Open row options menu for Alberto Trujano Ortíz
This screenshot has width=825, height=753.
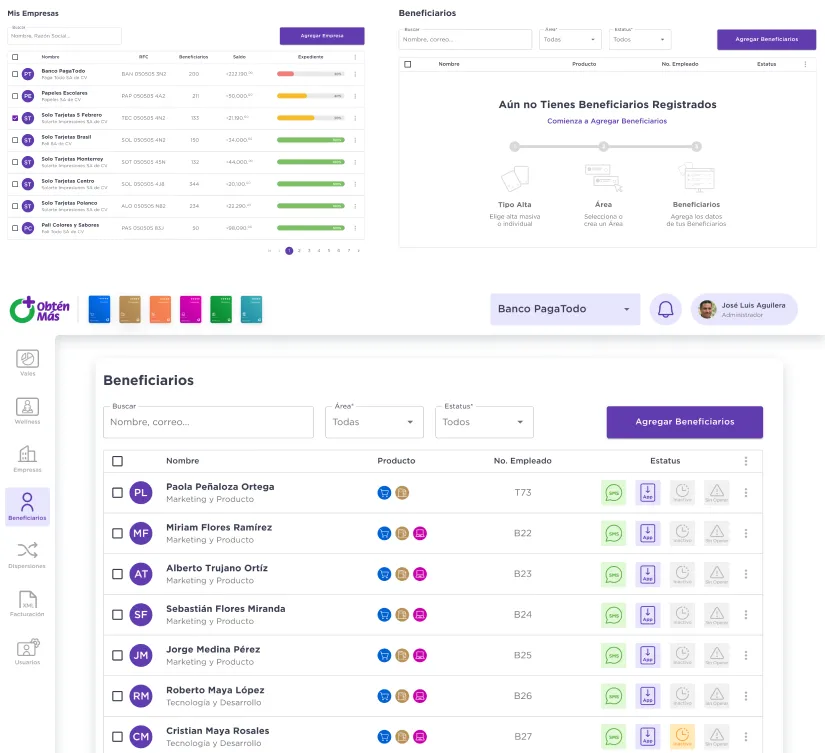[745, 574]
